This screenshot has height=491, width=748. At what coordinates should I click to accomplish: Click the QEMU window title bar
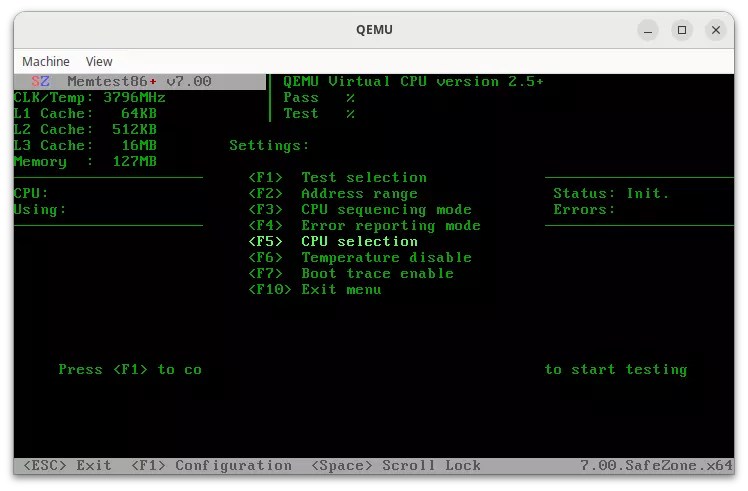[x=374, y=30]
